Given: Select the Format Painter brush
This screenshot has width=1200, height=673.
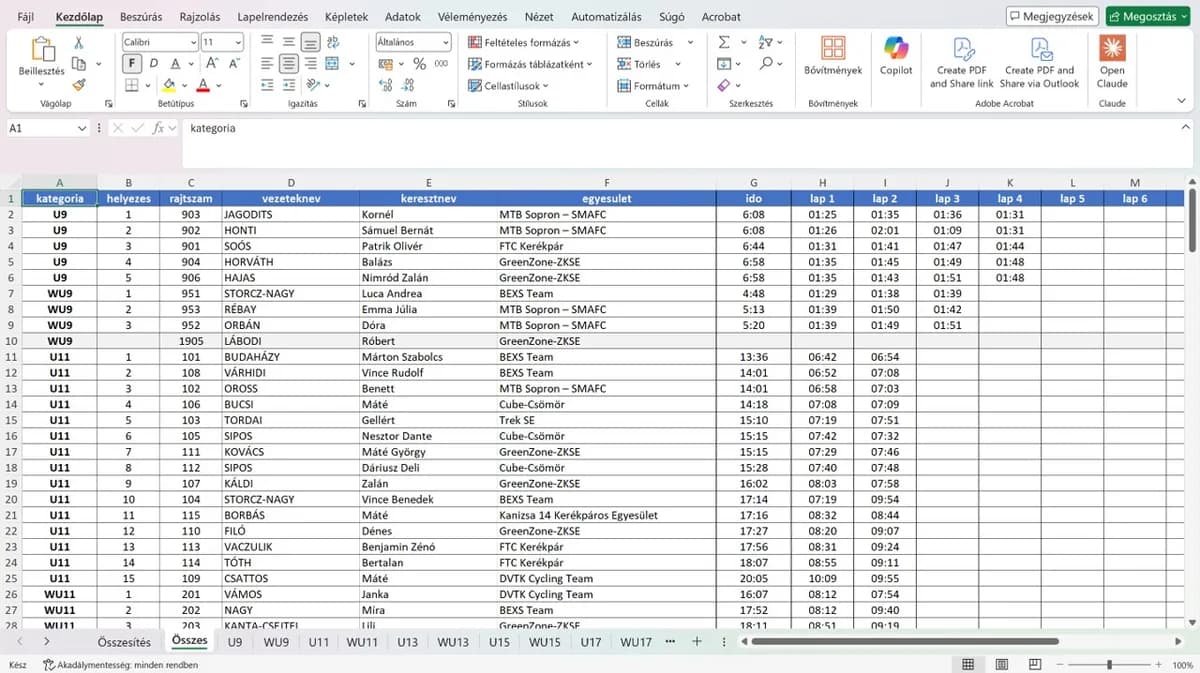Looking at the screenshot, I should coord(79,85).
